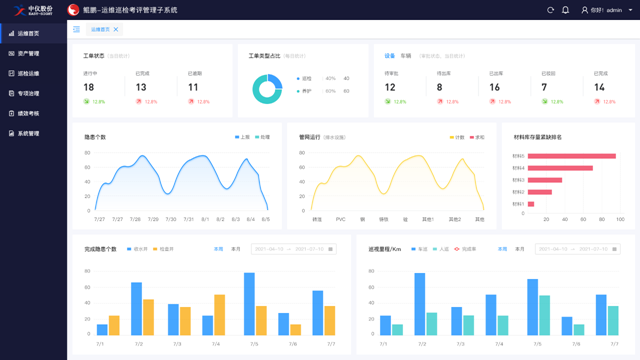Toggle 完成率 legend in 巡视里程 chart
This screenshot has width=640, height=360.
point(465,249)
